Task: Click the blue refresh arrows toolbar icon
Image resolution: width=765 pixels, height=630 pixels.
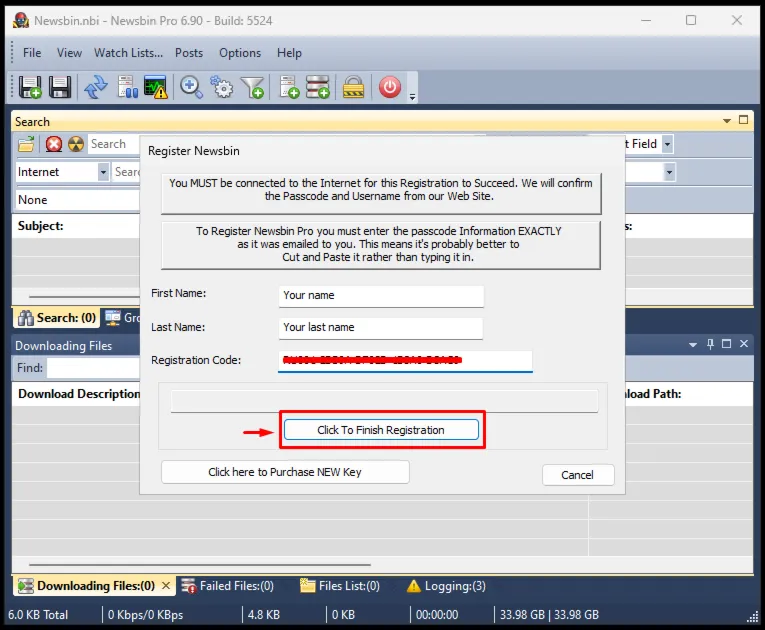Action: point(96,87)
